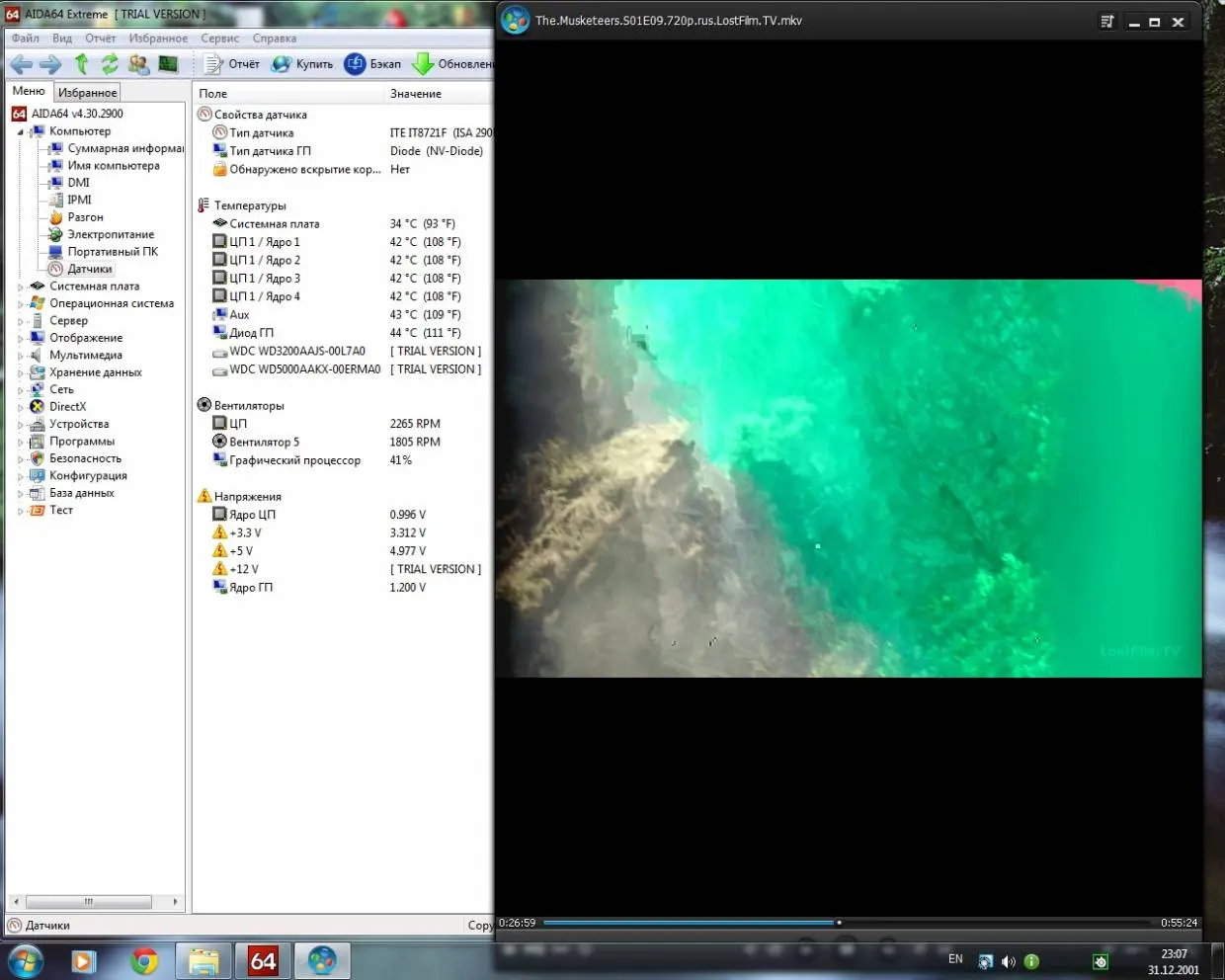Click the Backup (Бэкап) toolbar icon
The width and height of the screenshot is (1225, 980).
point(355,64)
